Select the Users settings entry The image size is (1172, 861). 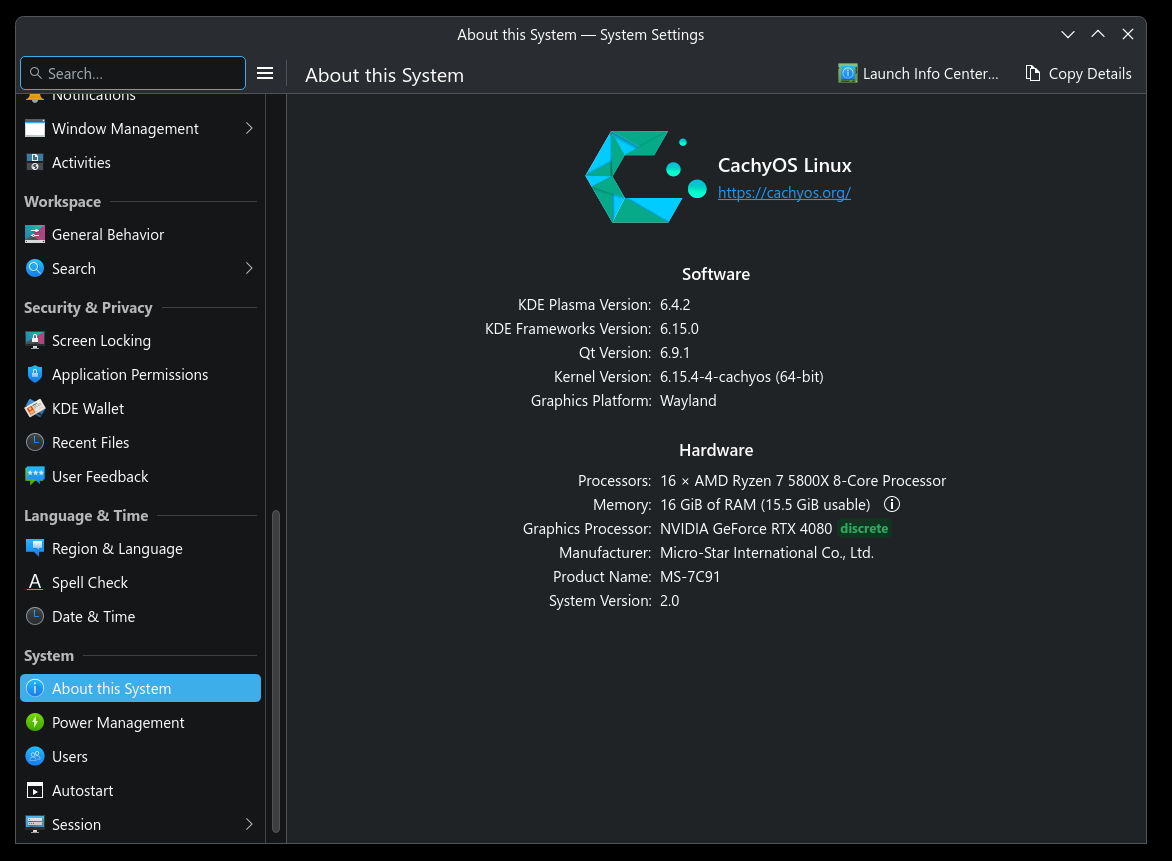[x=141, y=756]
